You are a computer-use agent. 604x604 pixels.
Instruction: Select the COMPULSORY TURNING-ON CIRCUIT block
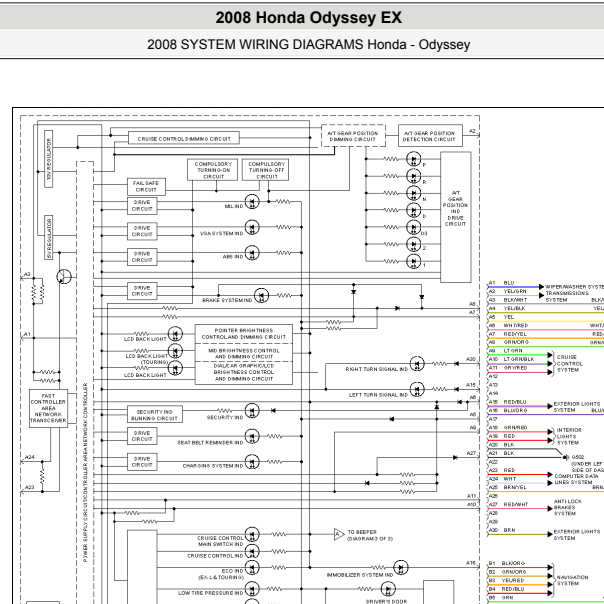coord(213,170)
